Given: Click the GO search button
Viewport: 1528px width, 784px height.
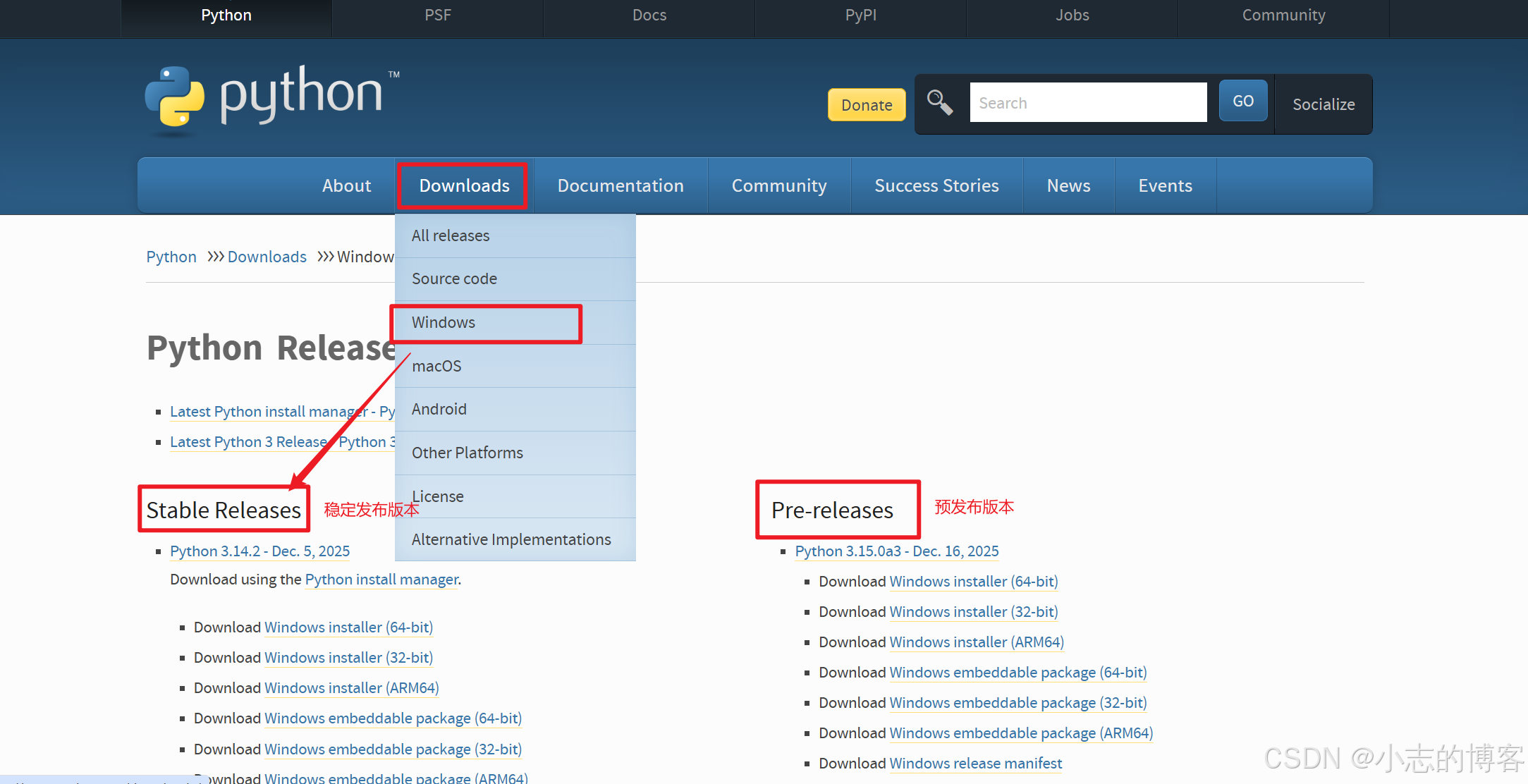Looking at the screenshot, I should [x=1242, y=102].
